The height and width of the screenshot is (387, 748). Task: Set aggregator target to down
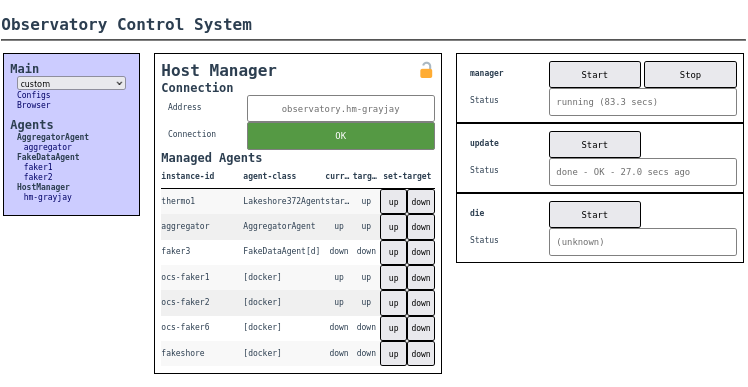[421, 227]
